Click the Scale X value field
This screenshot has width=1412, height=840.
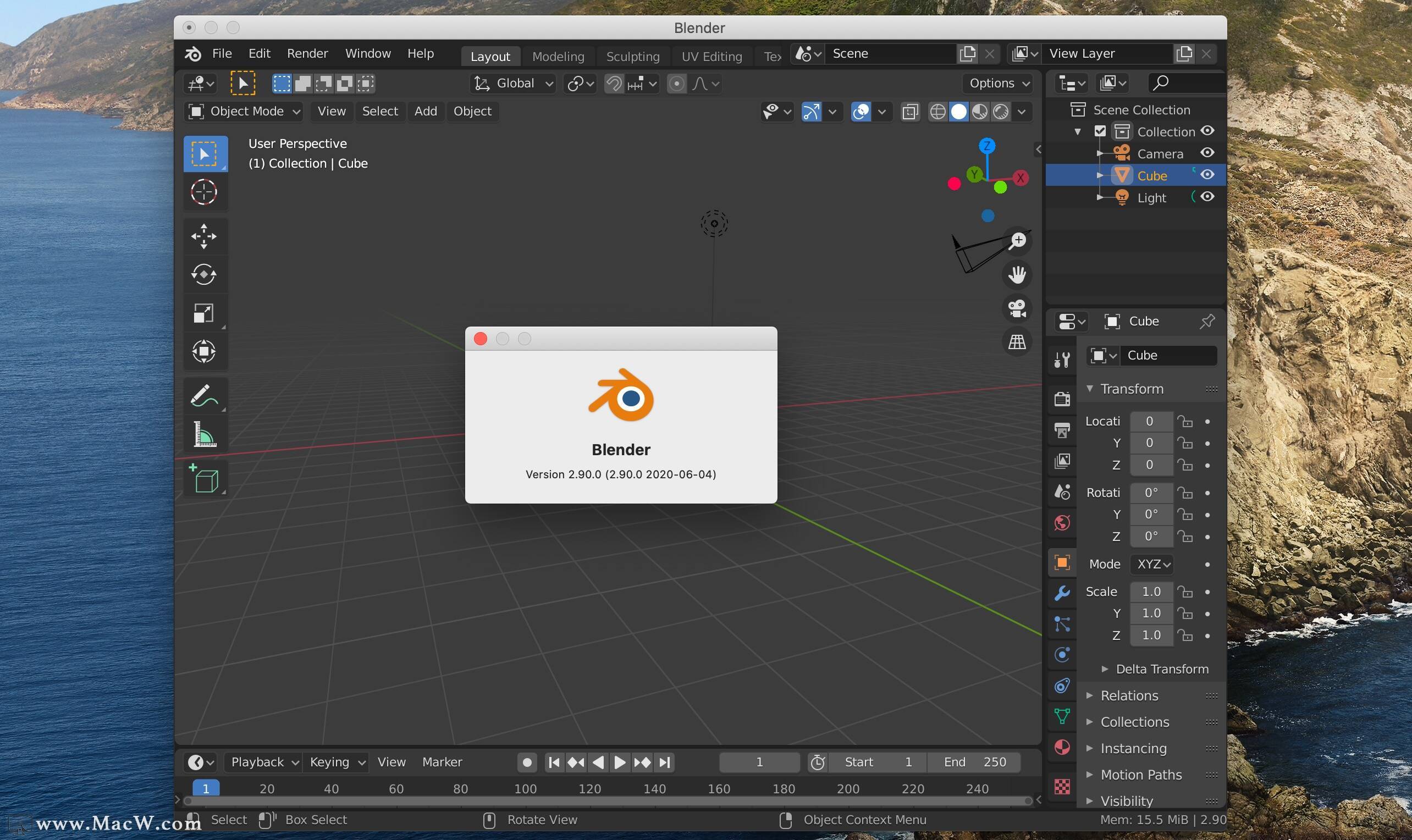point(1151,592)
